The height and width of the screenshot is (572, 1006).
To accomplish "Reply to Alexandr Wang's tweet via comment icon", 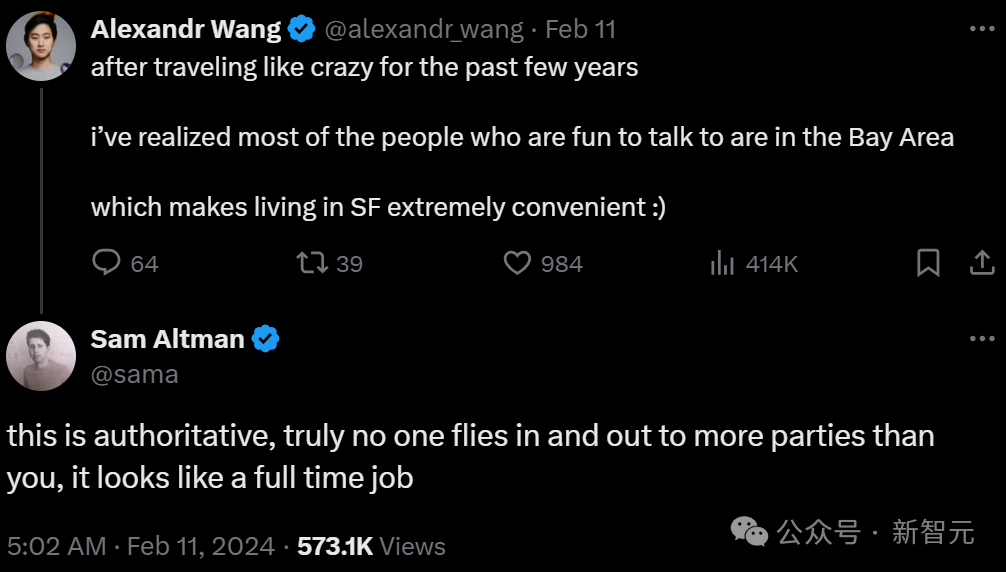I will pyautogui.click(x=106, y=262).
